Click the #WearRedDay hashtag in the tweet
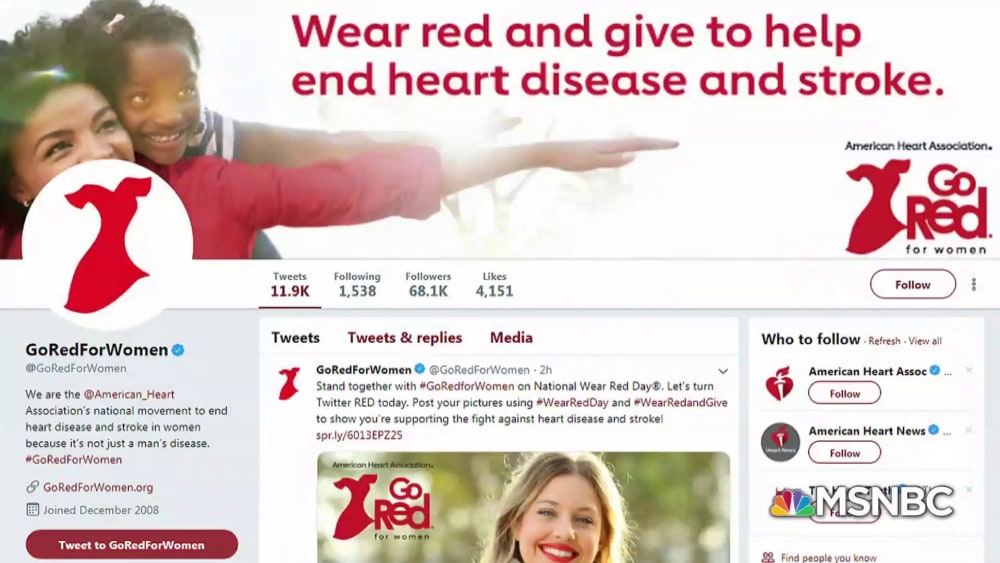Screen dimensions: 1000x563 (x=572, y=402)
